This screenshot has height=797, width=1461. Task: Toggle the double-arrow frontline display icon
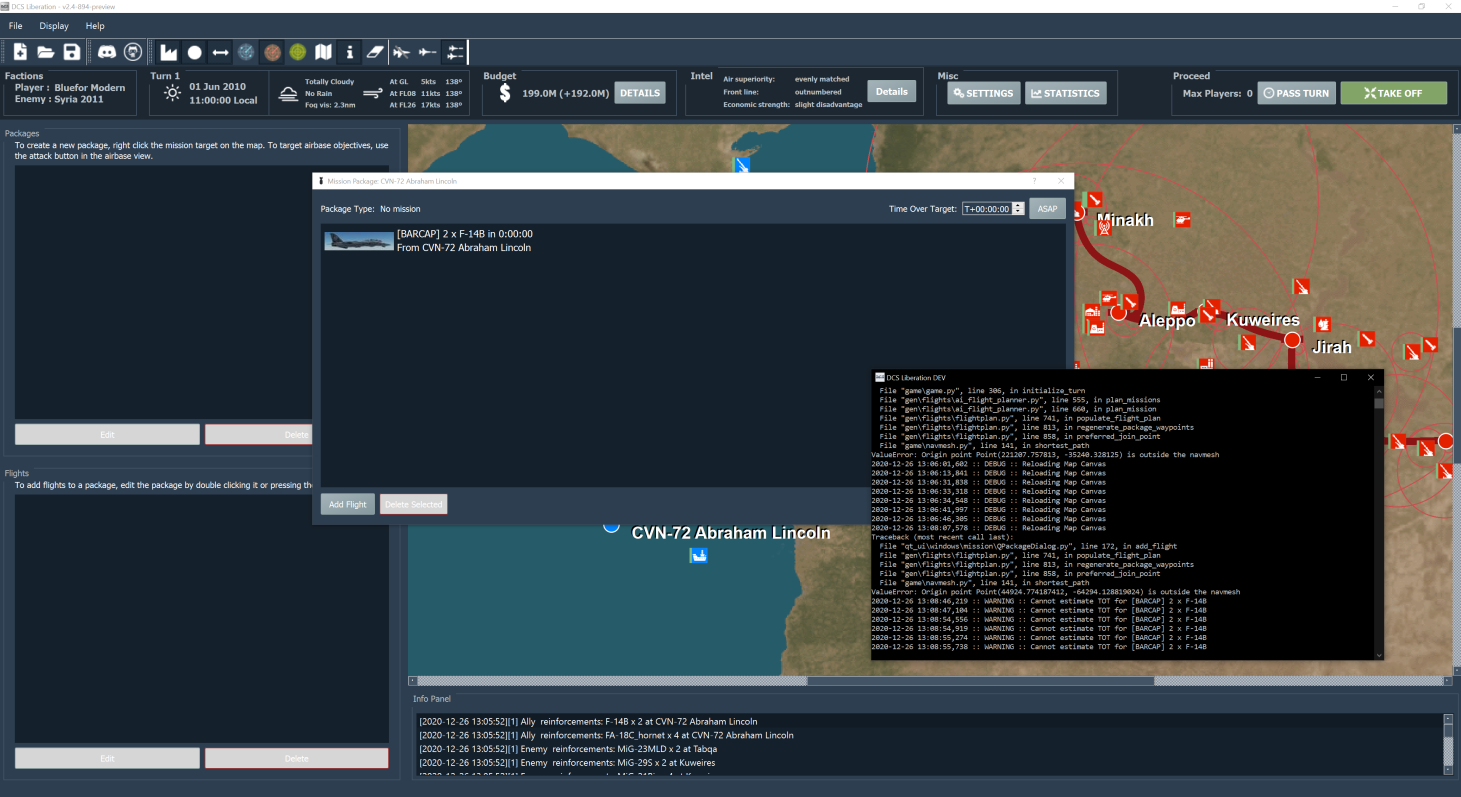220,52
